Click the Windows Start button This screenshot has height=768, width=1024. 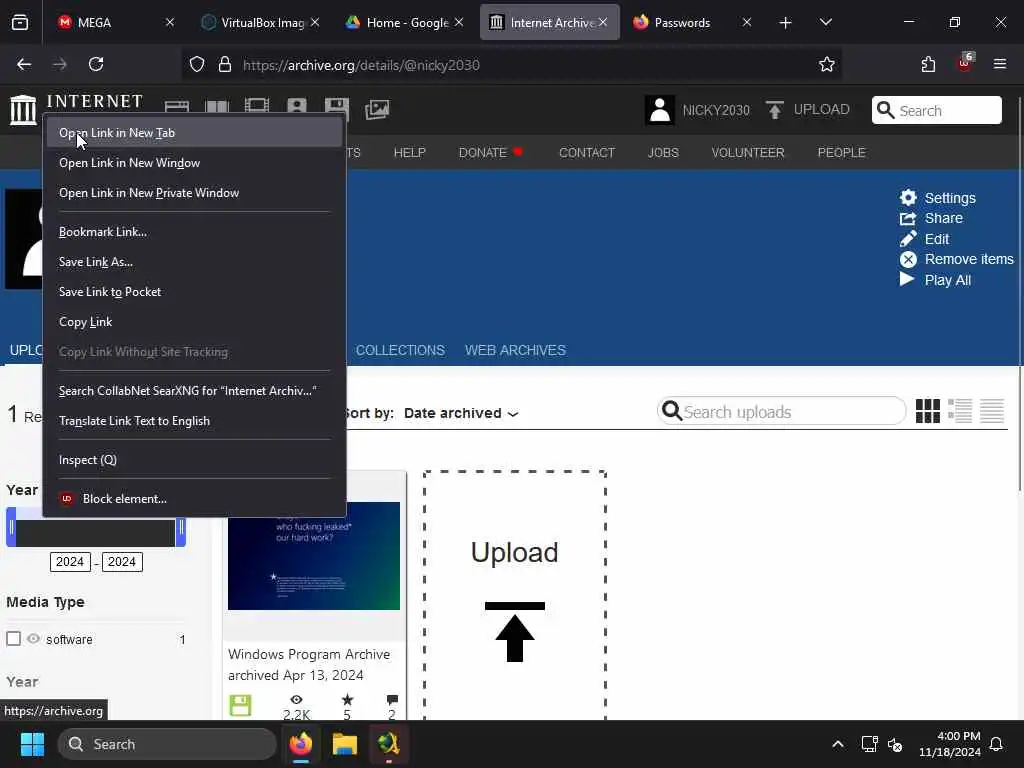32,744
